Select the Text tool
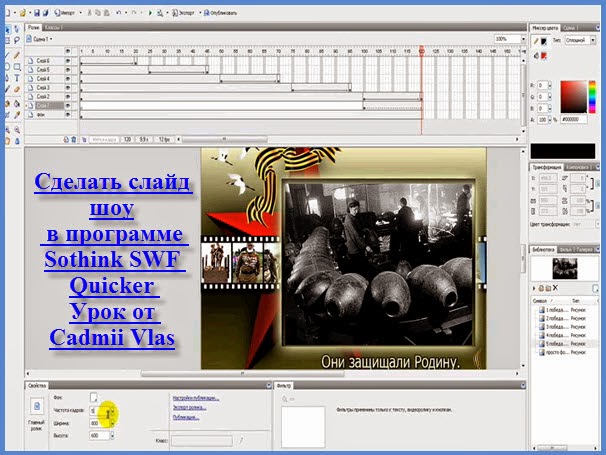 point(17,78)
